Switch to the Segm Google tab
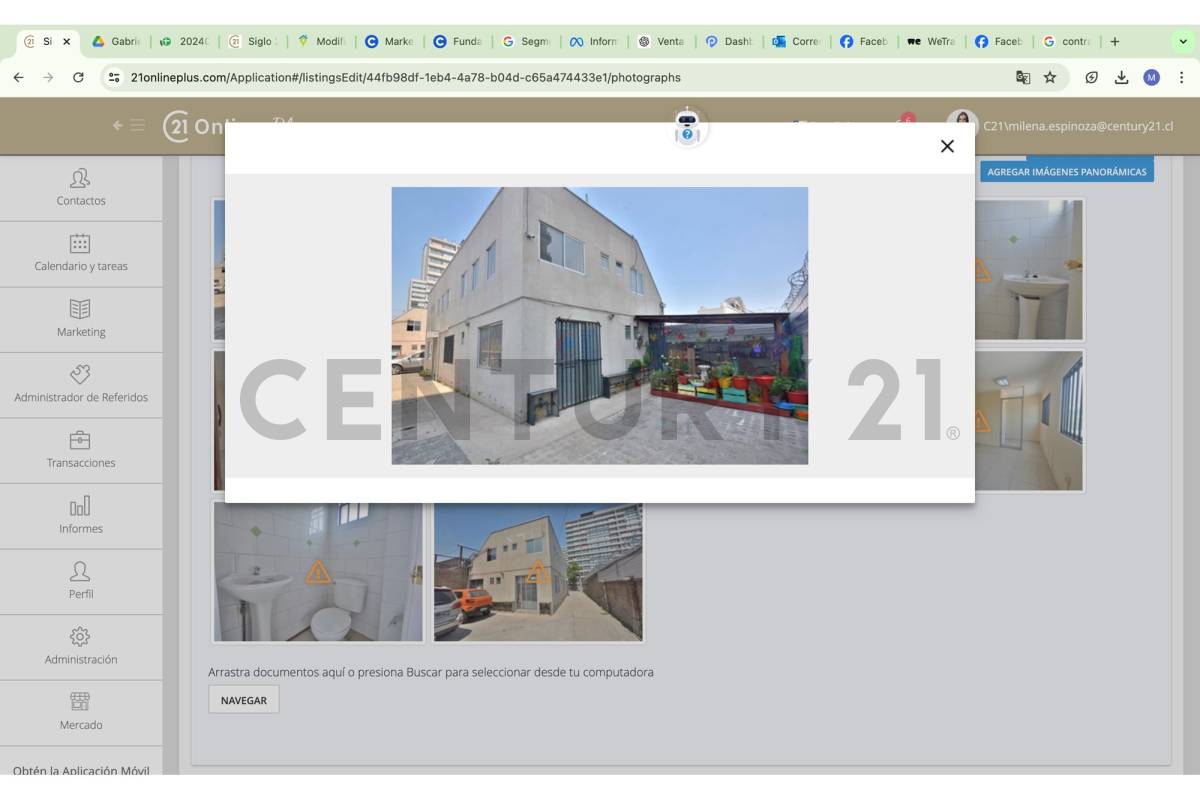The image size is (1200, 800). (527, 42)
